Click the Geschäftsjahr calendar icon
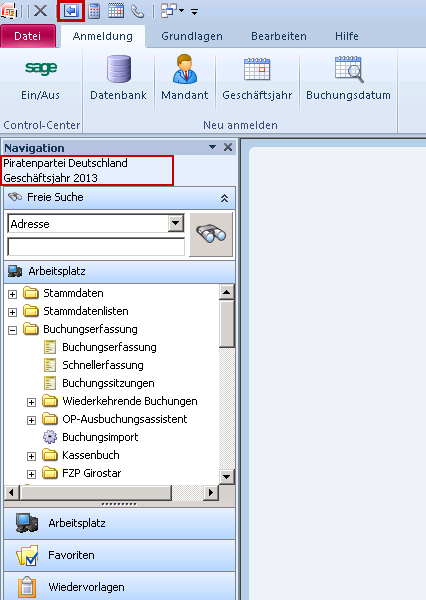 pos(257,69)
